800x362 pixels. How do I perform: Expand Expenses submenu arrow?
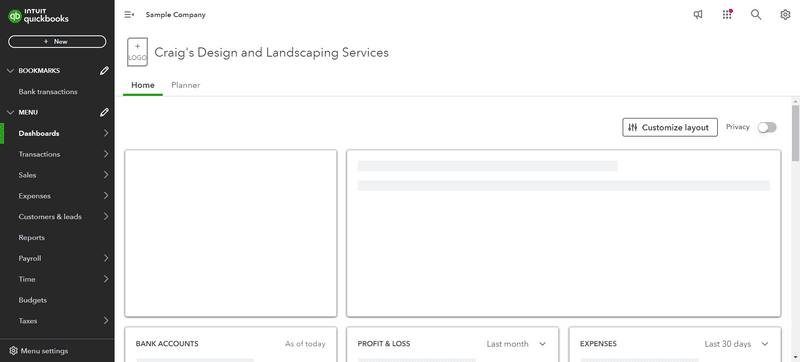click(x=106, y=196)
